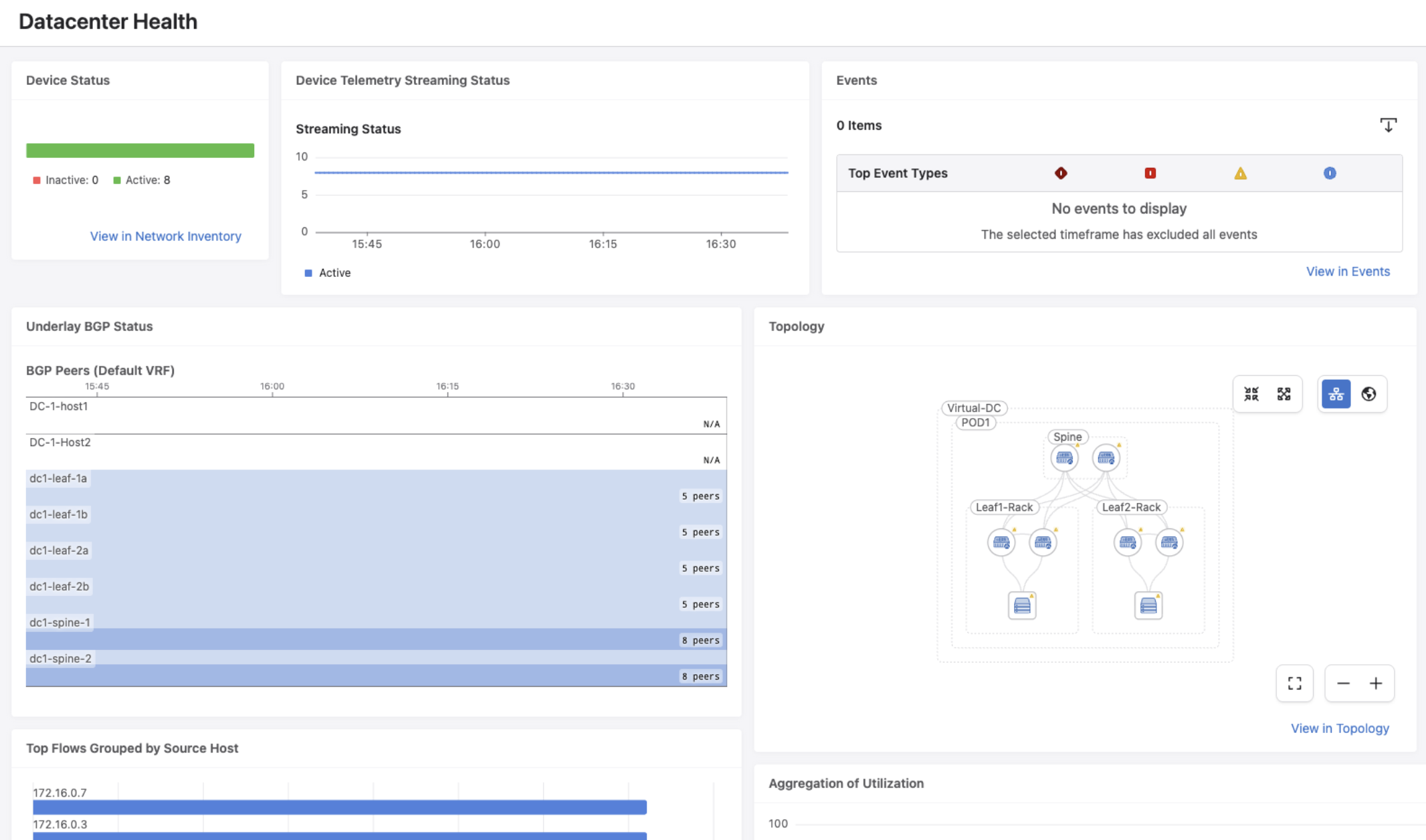Zoom in topology with plus button
Image resolution: width=1426 pixels, height=840 pixels.
[x=1376, y=683]
